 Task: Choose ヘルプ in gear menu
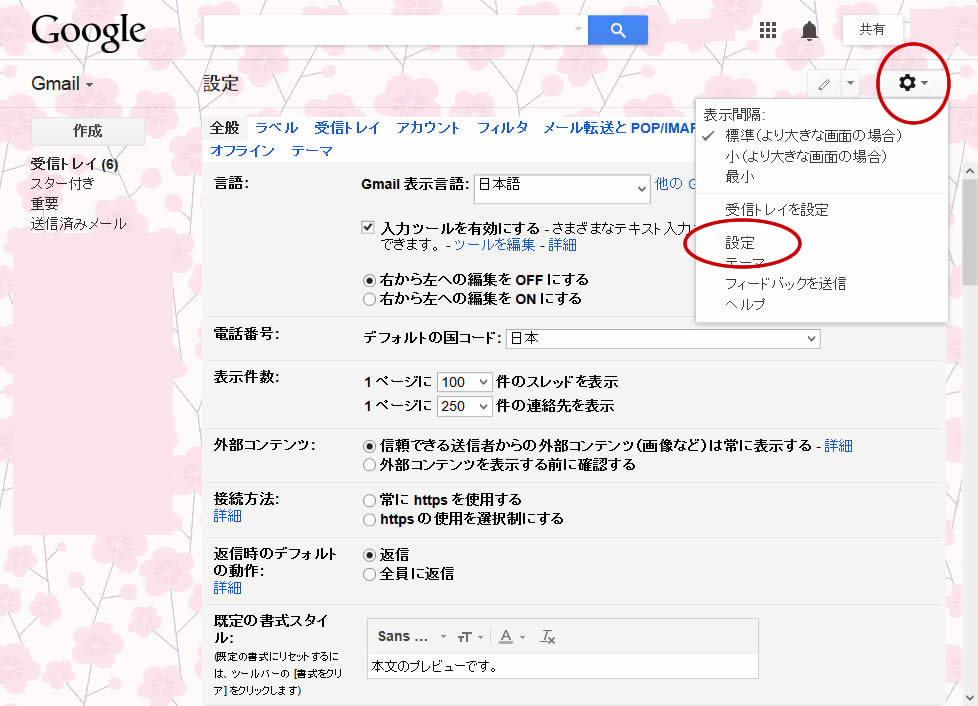click(x=745, y=304)
